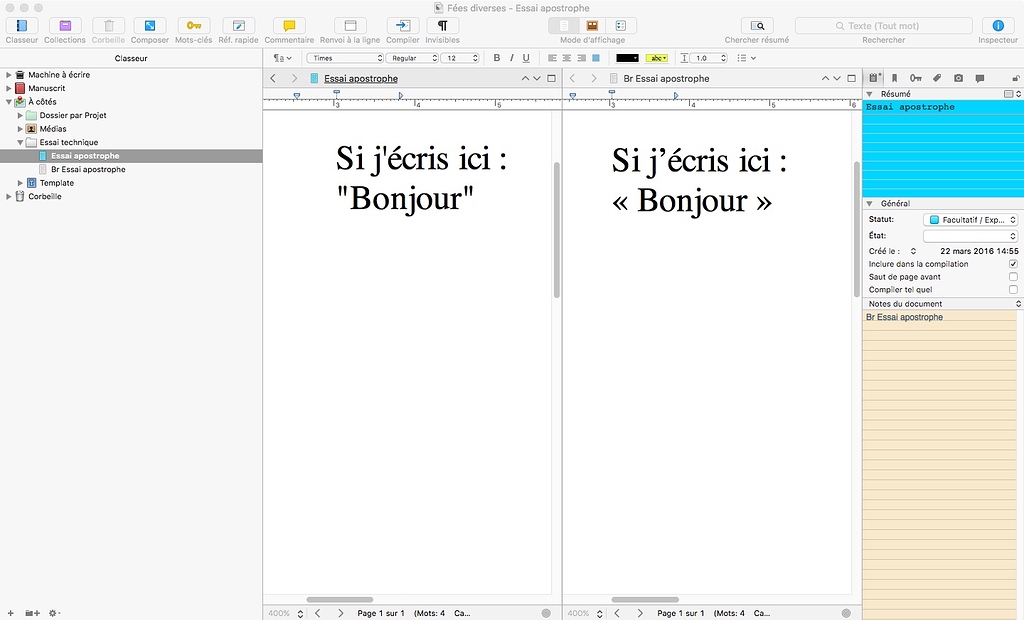Image resolution: width=1024 pixels, height=620 pixels.
Task: Open the black text color swatch
Action: (x=627, y=58)
